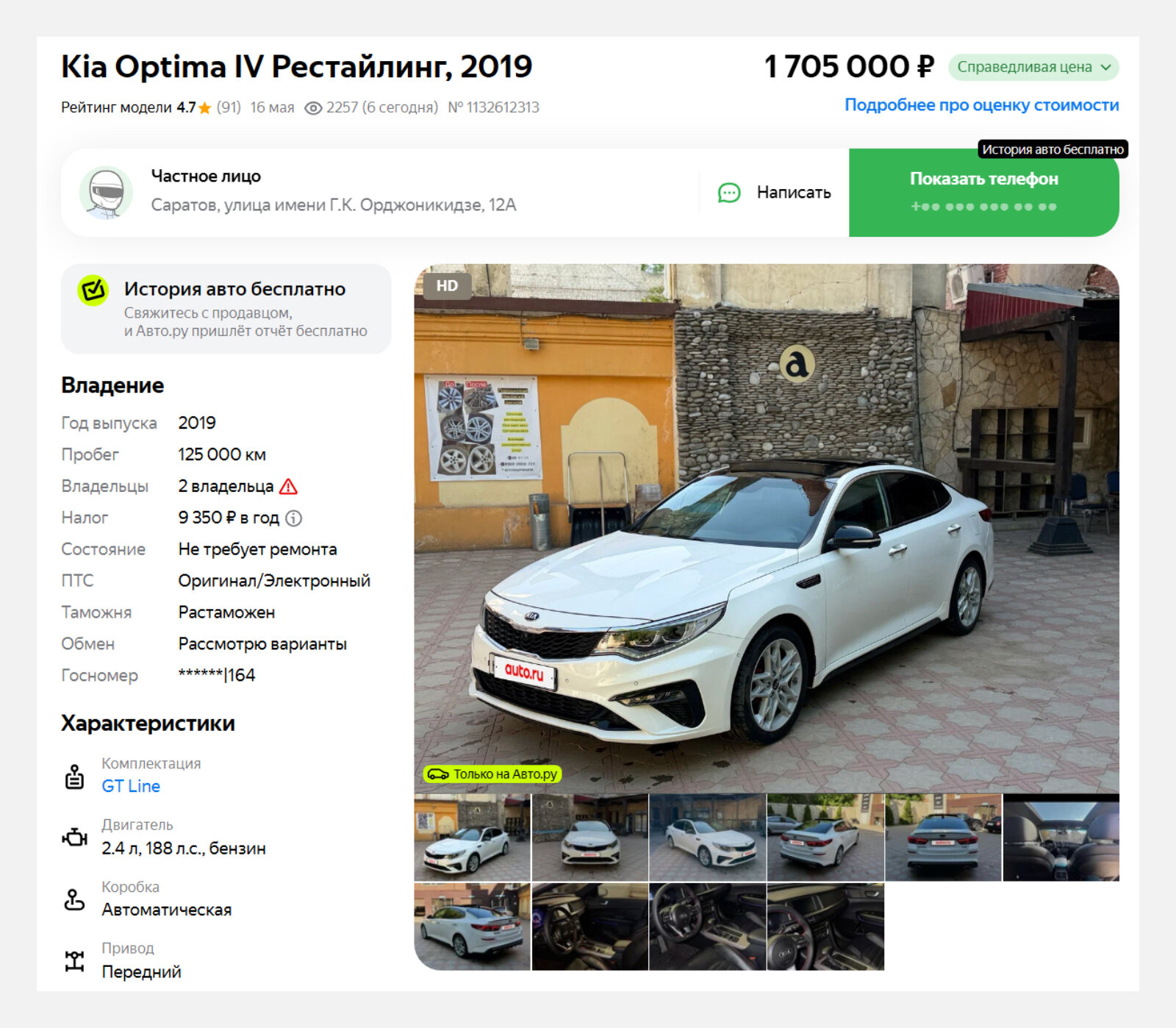Click the engine icon beside Двигатель

coord(74,837)
